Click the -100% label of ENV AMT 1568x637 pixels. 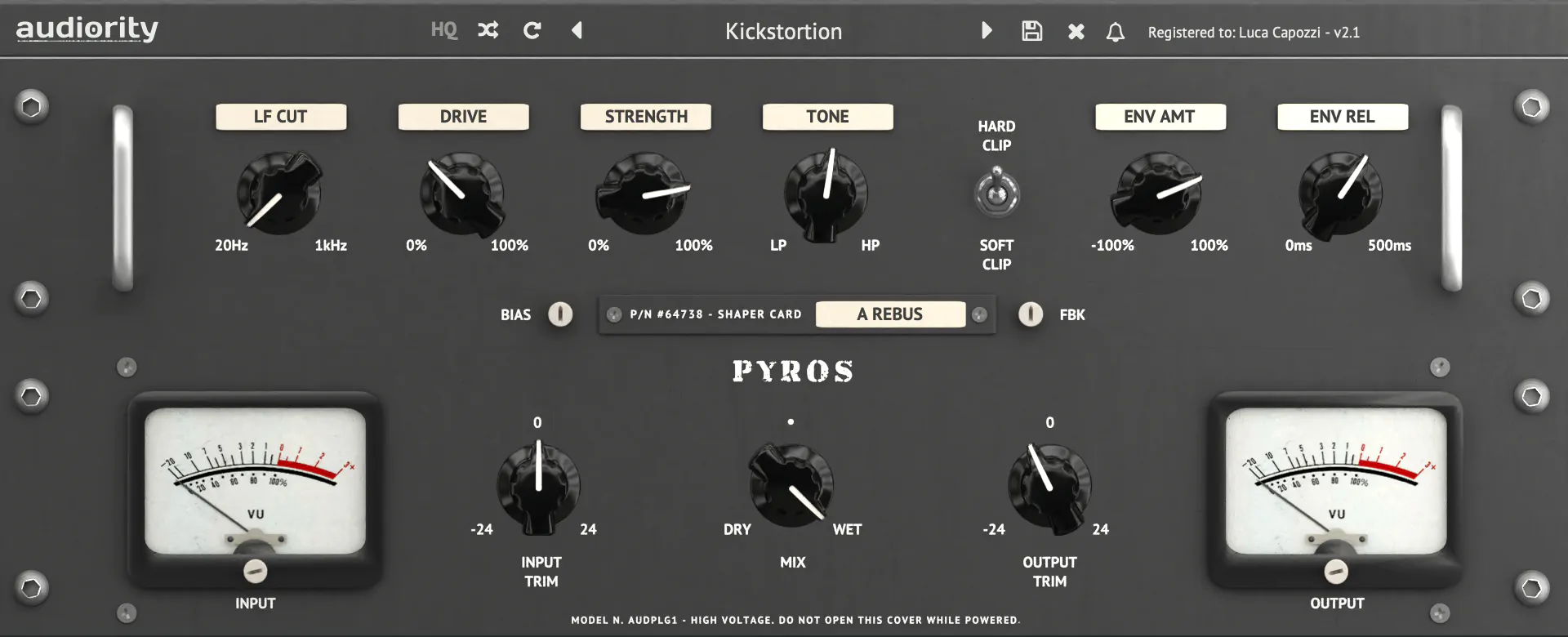(1112, 246)
